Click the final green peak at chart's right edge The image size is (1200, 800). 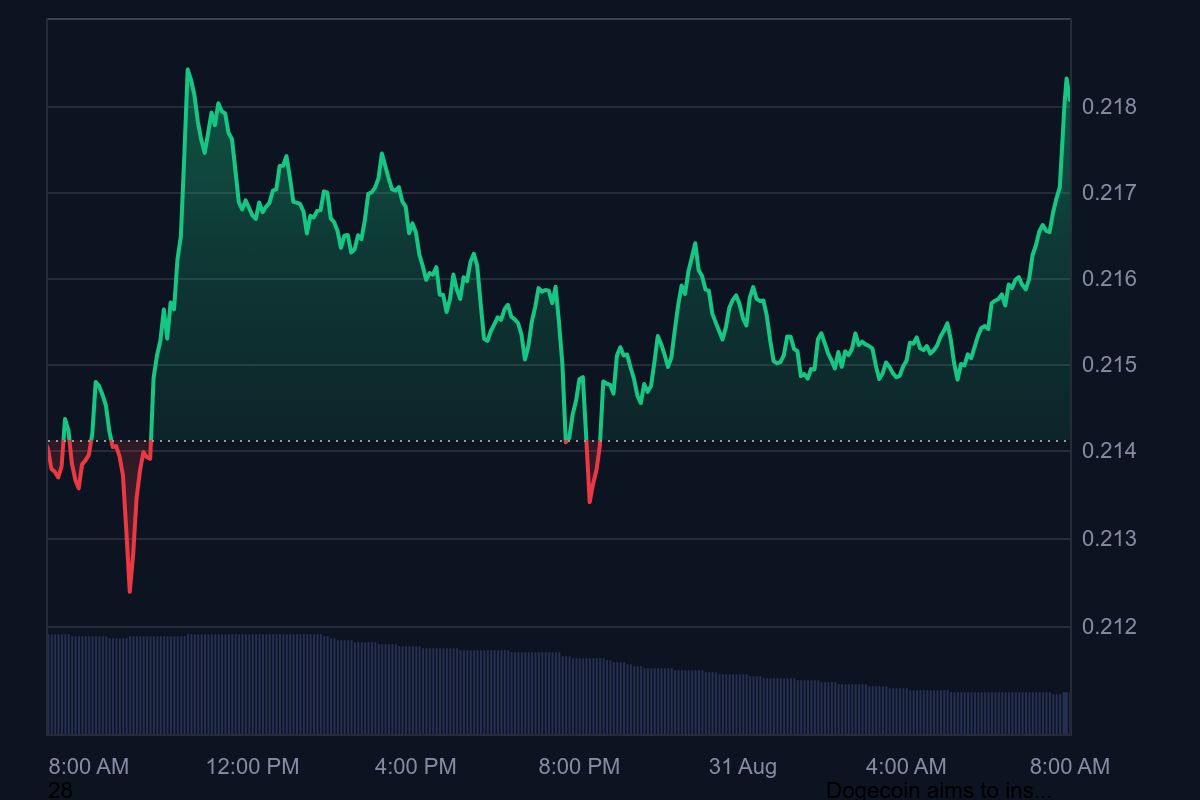tap(1066, 79)
